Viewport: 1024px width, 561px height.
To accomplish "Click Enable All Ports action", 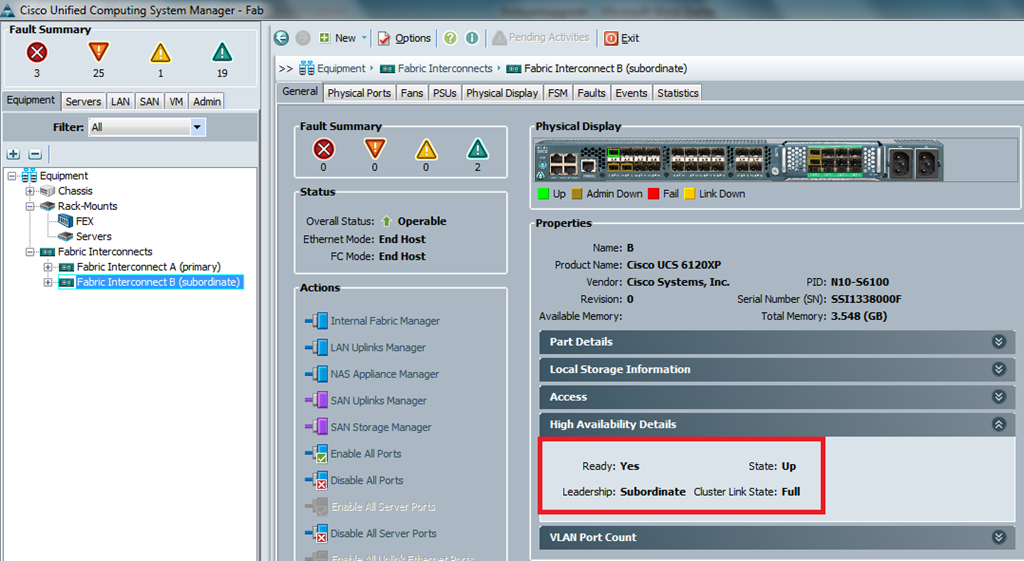I will click(x=353, y=454).
